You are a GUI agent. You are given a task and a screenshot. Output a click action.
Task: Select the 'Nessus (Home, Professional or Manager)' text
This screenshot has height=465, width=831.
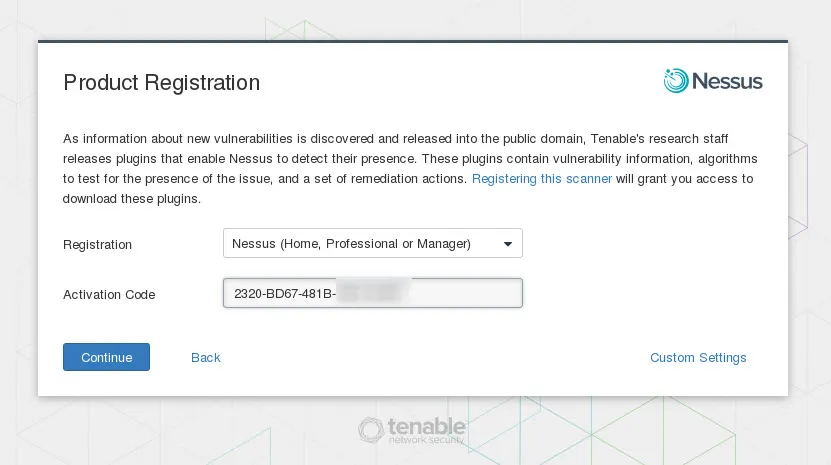point(351,243)
